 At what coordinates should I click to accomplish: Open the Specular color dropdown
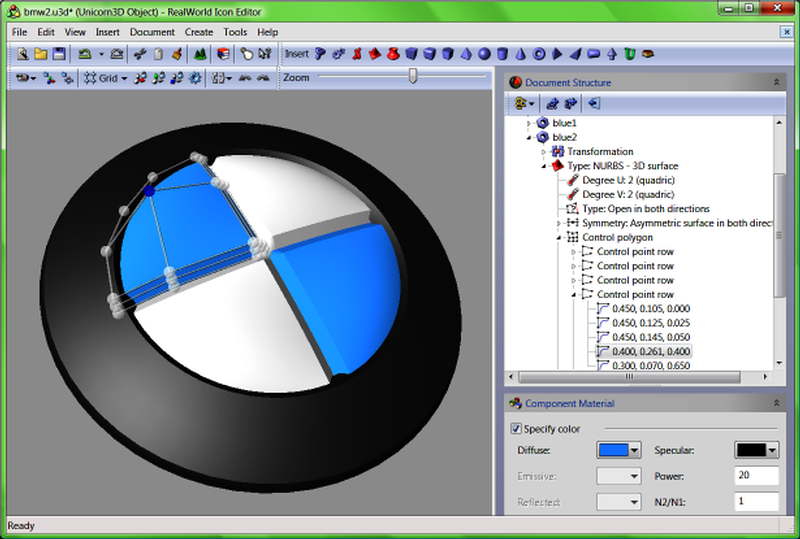772,450
